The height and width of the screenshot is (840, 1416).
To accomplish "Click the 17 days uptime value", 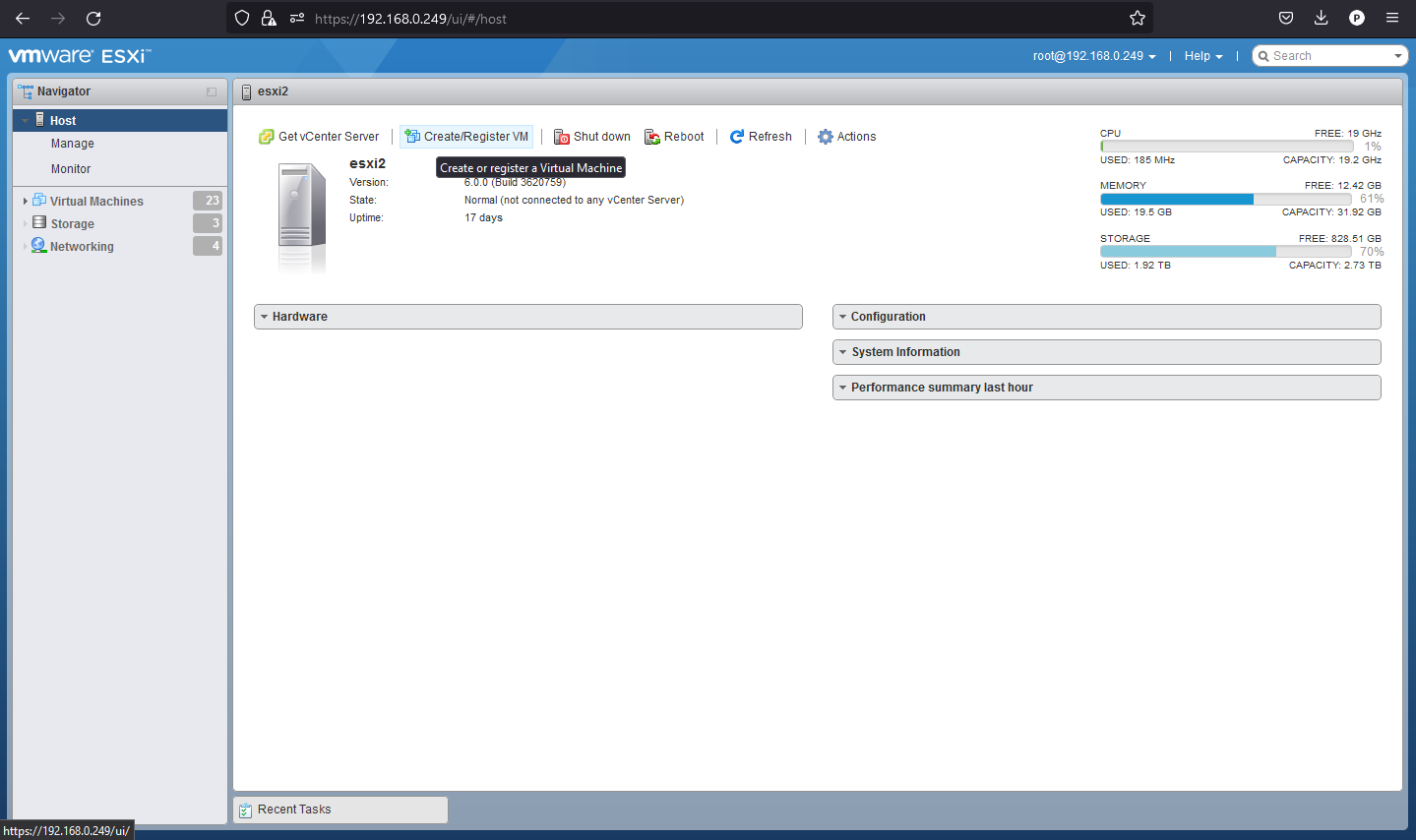I will [483, 218].
